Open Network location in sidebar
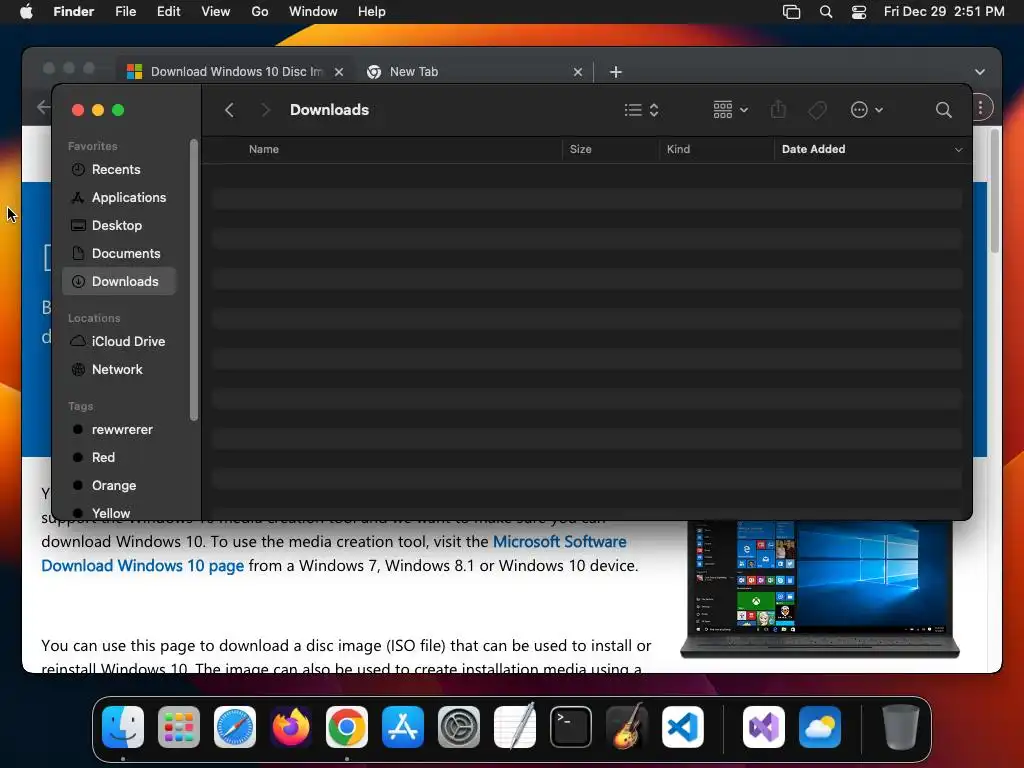This screenshot has width=1024, height=768. click(x=118, y=370)
